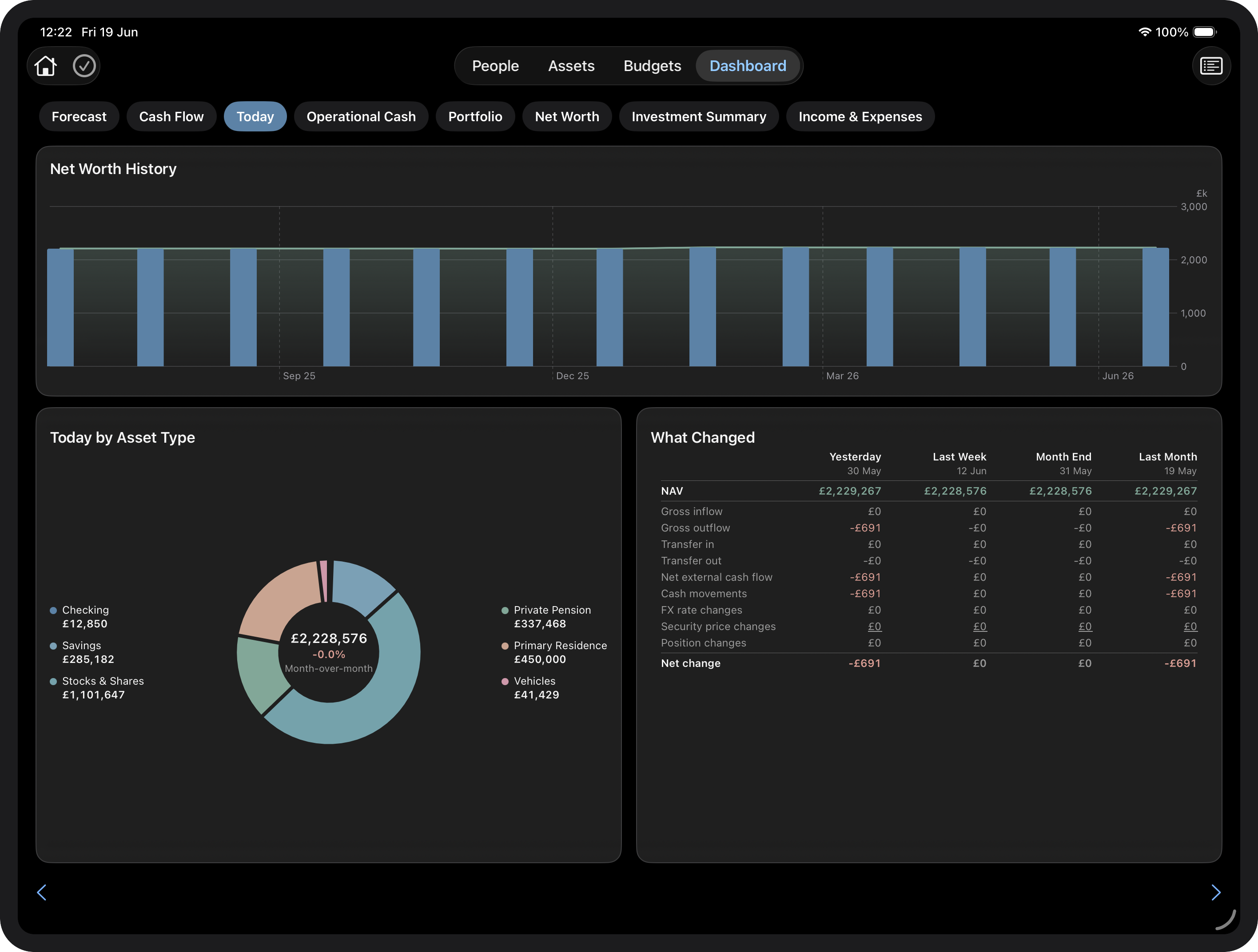This screenshot has width=1258, height=952.
Task: Tap the checkmark circle icon
Action: coord(84,66)
